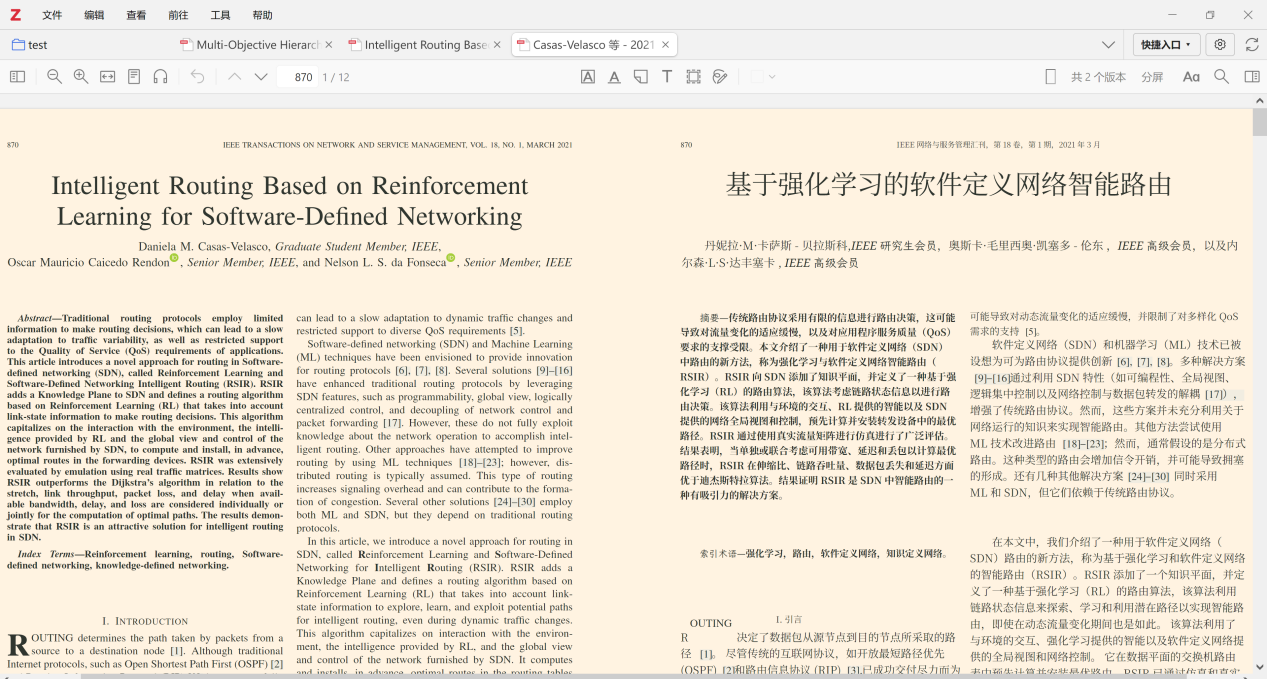Close the Casas-Velasco 等 tab
This screenshot has width=1267, height=679.
tap(666, 45)
